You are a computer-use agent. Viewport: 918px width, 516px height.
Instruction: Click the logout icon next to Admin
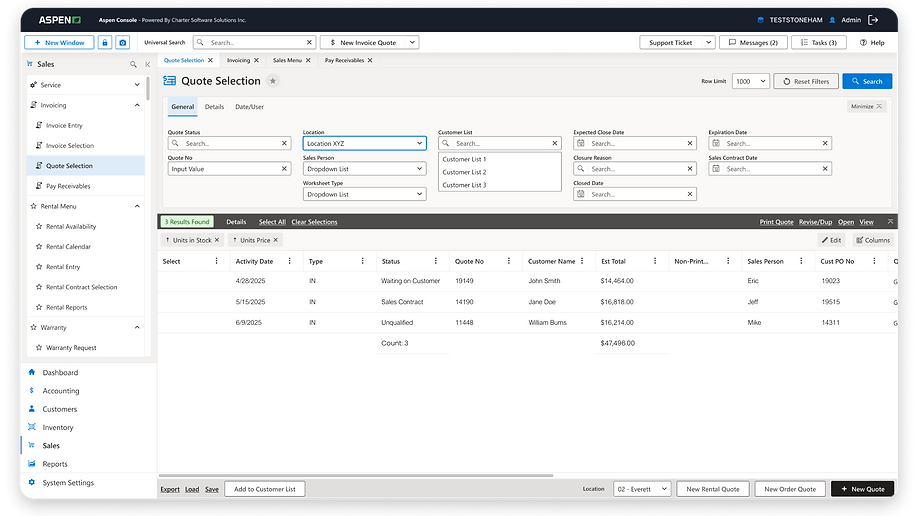tap(873, 20)
